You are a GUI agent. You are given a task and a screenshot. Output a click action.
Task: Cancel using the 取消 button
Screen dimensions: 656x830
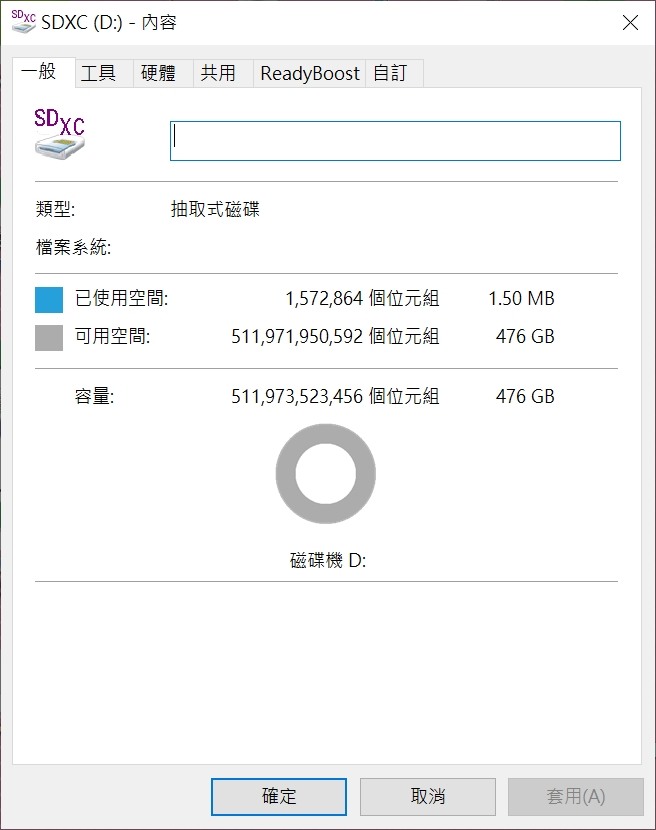[x=428, y=796]
